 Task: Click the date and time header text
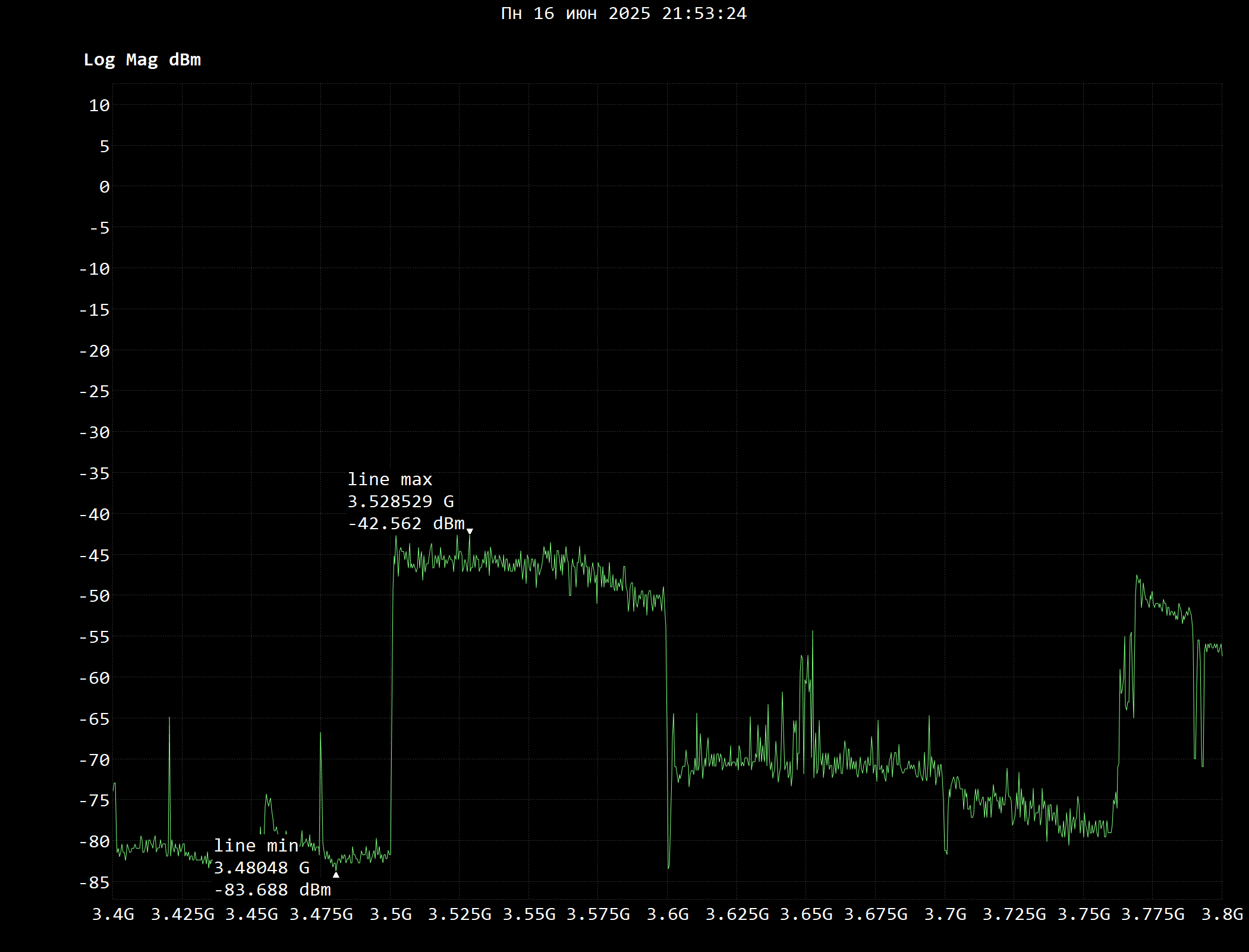(624, 14)
